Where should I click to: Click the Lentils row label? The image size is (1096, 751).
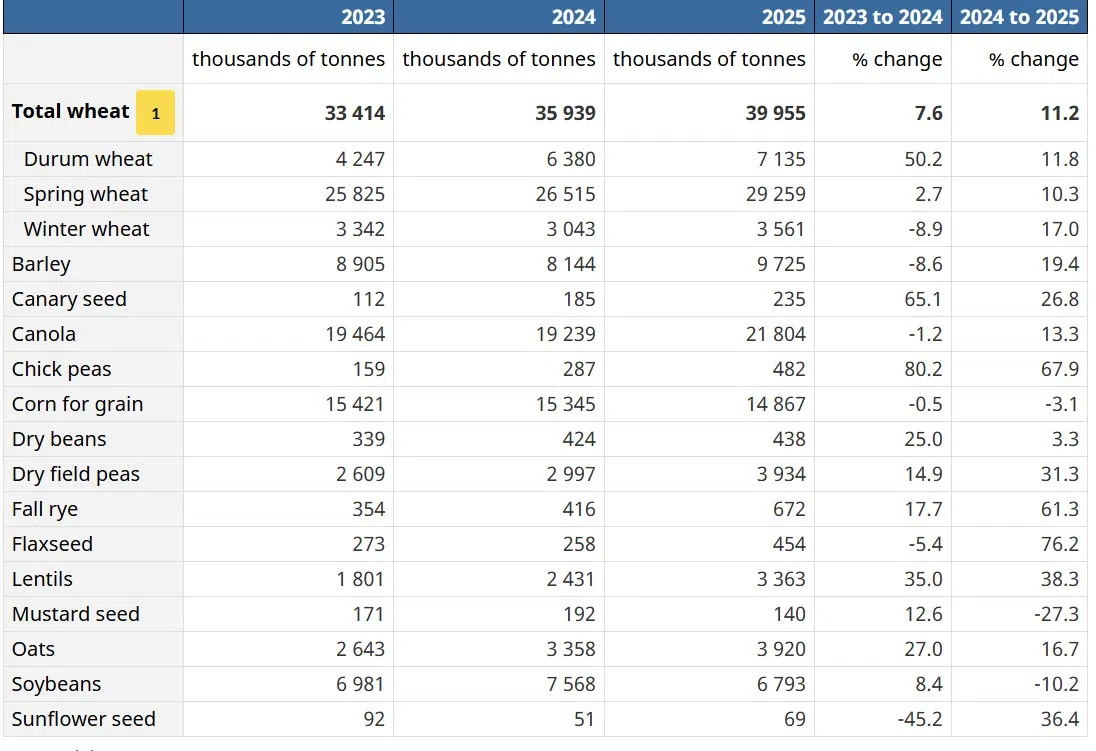[42, 579]
